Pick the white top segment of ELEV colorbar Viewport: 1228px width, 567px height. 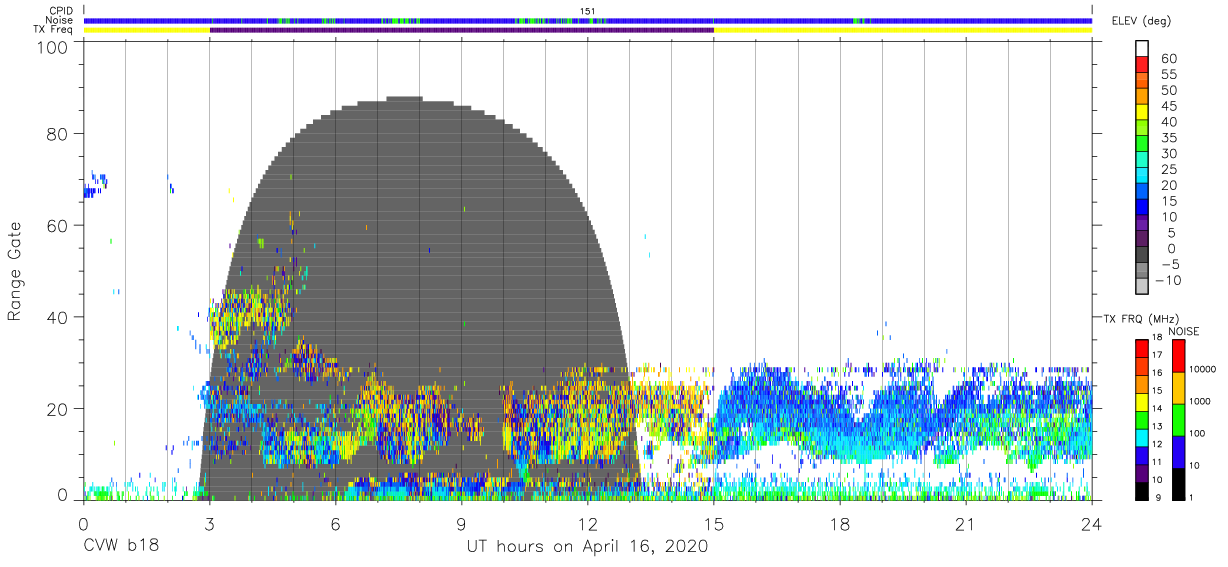pos(1144,48)
